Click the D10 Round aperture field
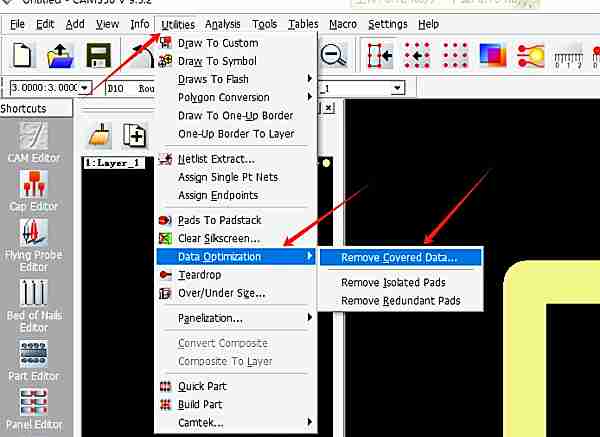 coord(130,88)
